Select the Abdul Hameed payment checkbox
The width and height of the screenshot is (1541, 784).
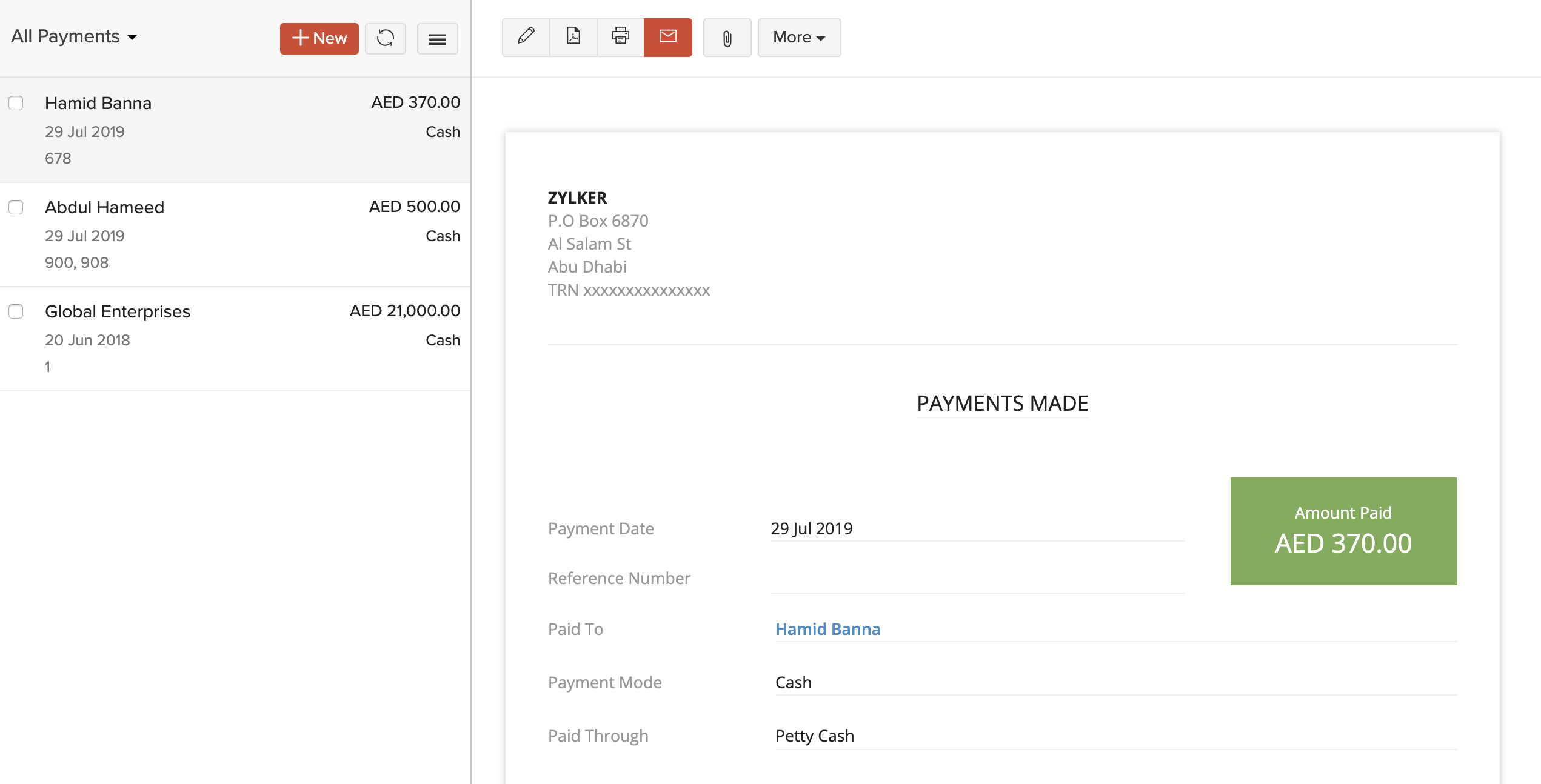16,207
